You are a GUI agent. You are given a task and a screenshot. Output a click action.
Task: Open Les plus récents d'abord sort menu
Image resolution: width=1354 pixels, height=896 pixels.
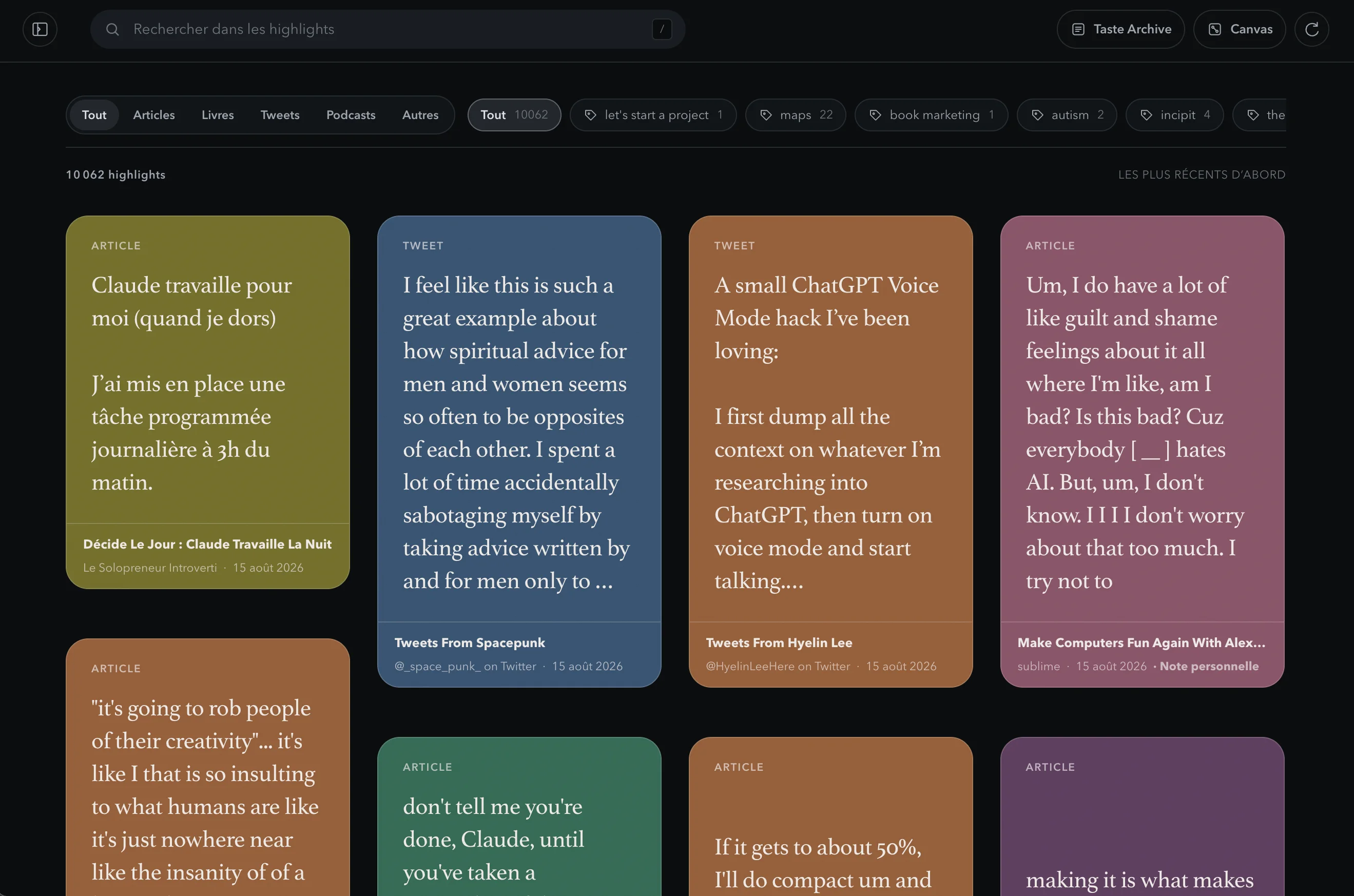[1202, 175]
